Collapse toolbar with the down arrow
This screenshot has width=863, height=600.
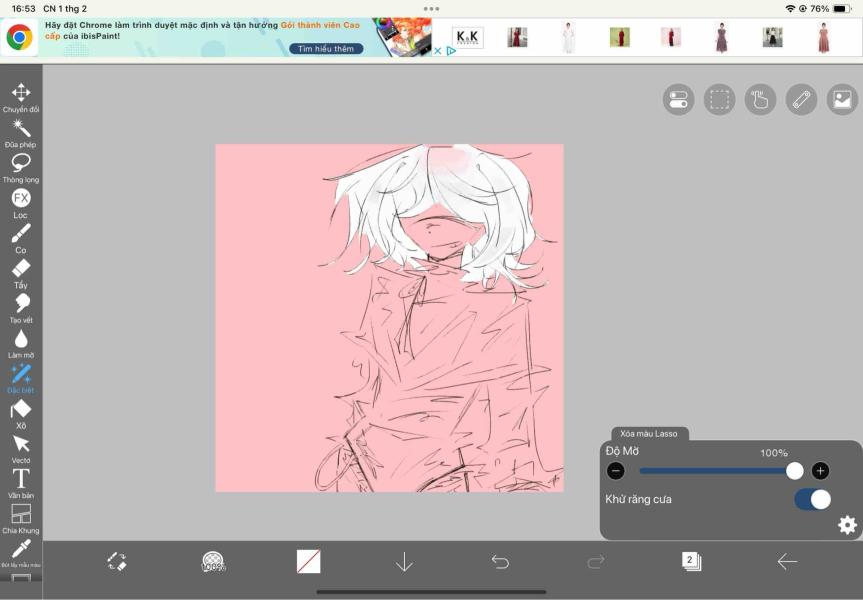point(404,562)
